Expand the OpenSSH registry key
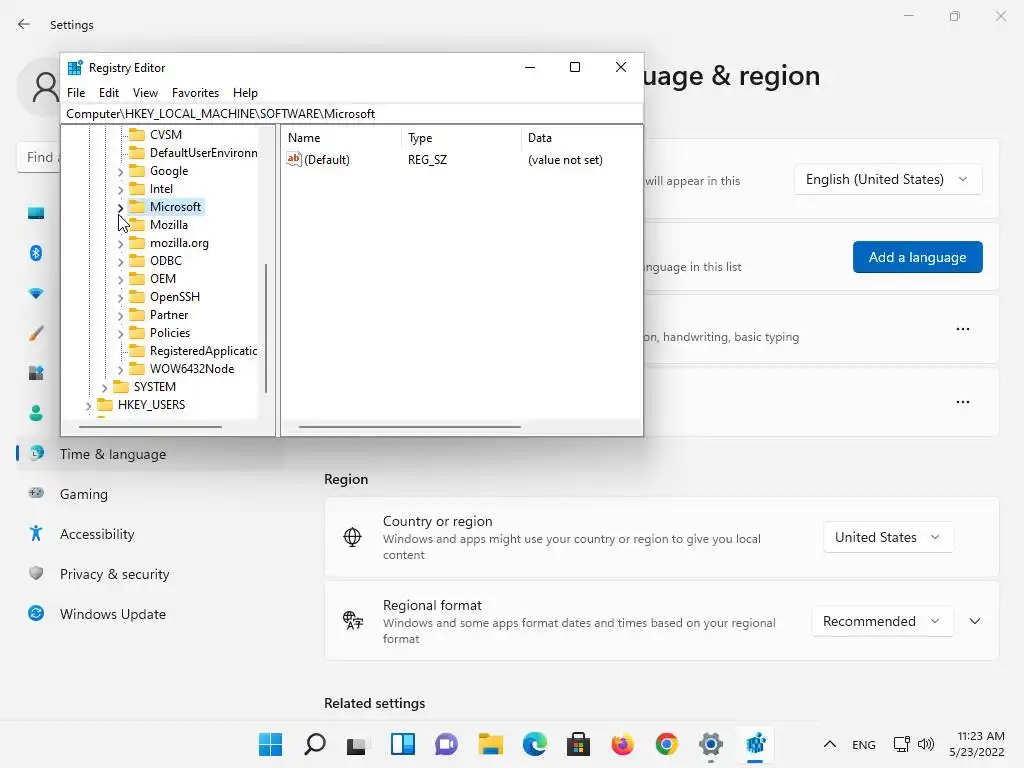Viewport: 1024px width, 768px height. click(x=120, y=298)
